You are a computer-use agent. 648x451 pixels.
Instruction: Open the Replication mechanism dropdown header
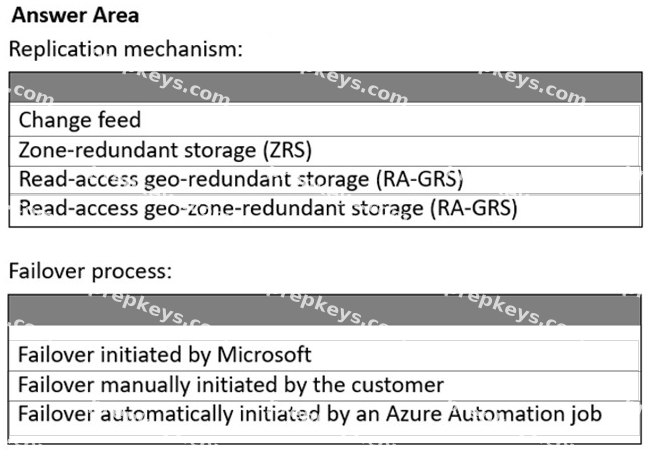click(326, 88)
